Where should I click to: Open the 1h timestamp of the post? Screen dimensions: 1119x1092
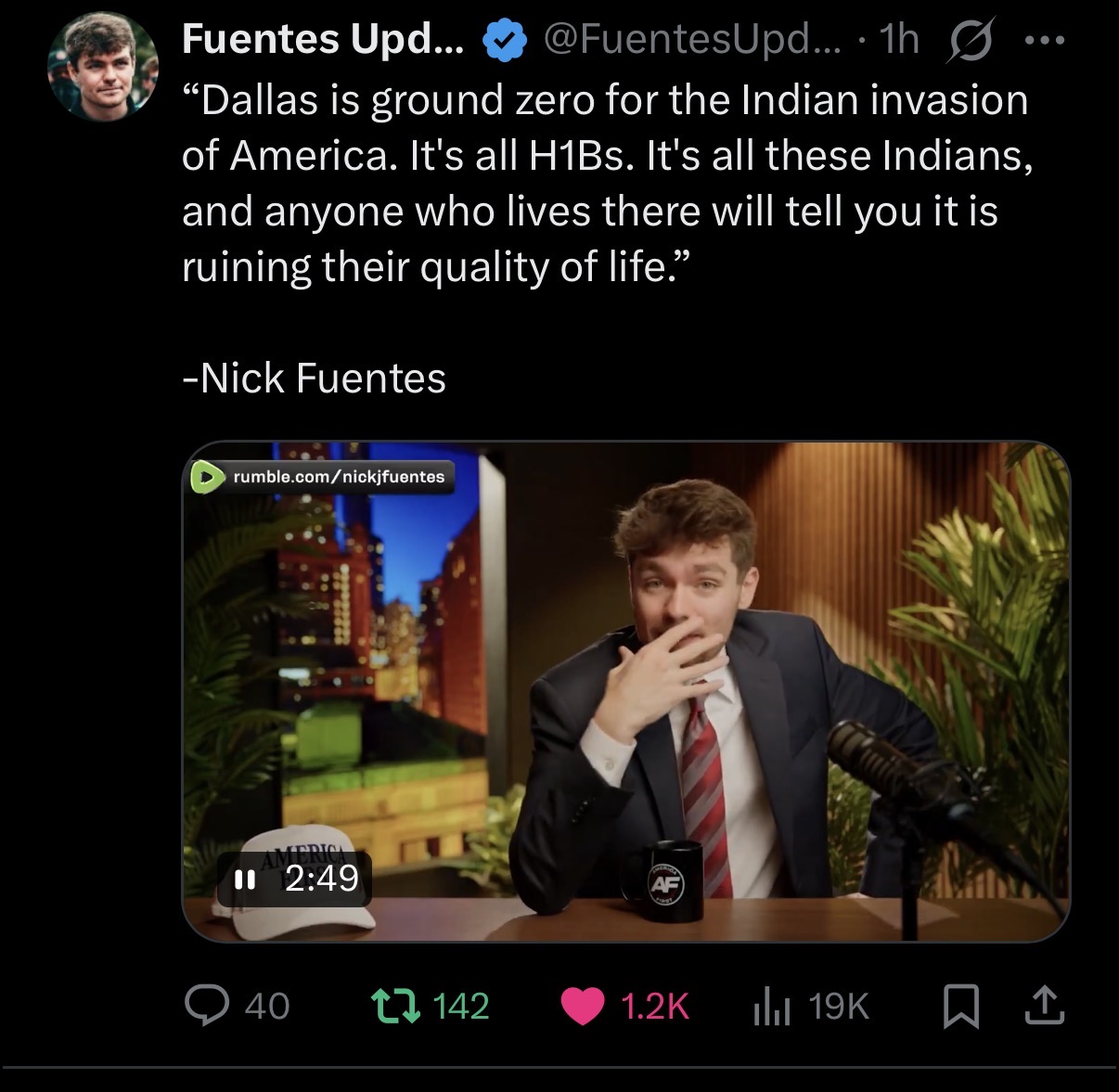pos(899,39)
